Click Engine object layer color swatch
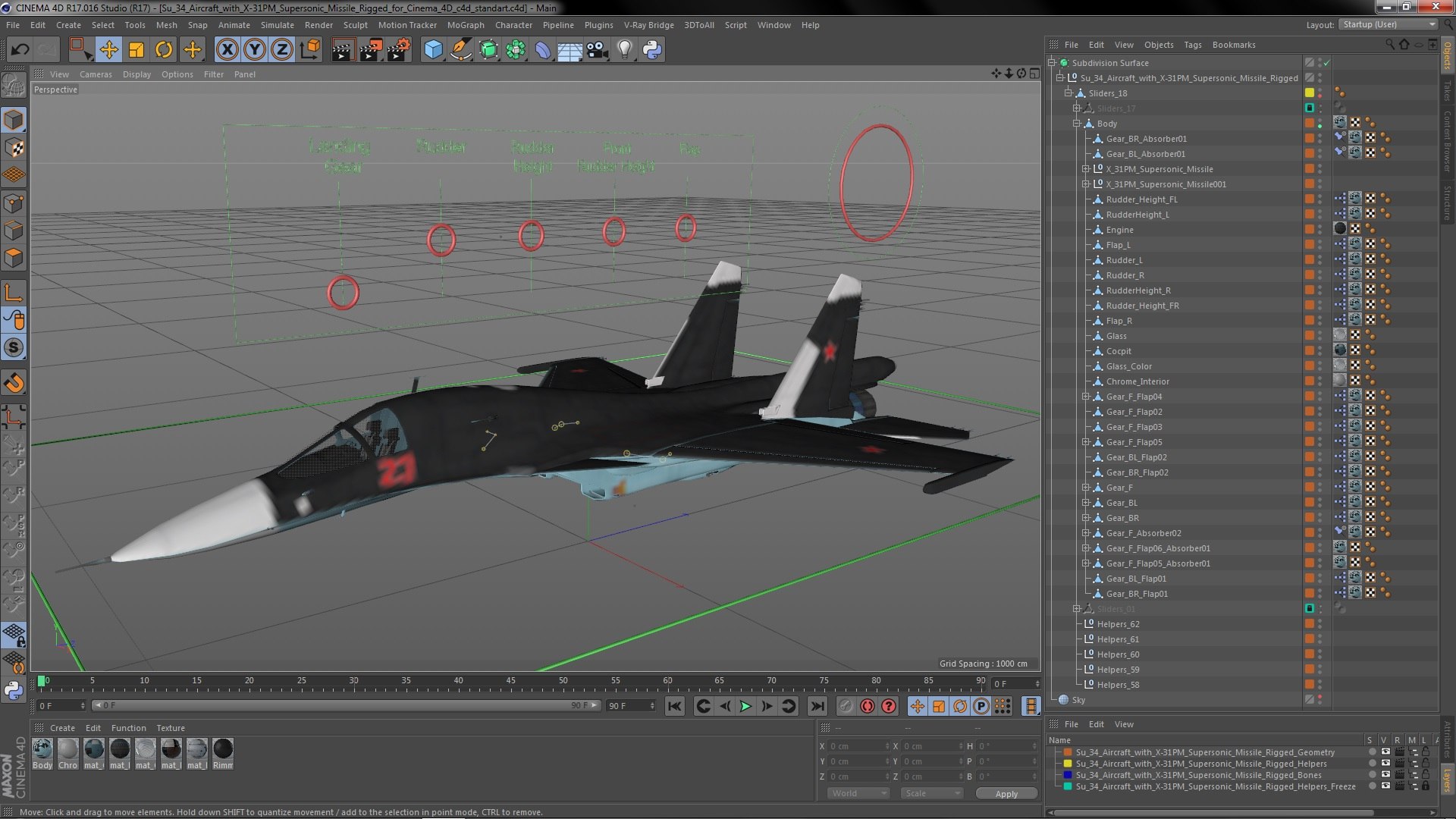Screen dimensions: 1456x819 [x=1309, y=230]
